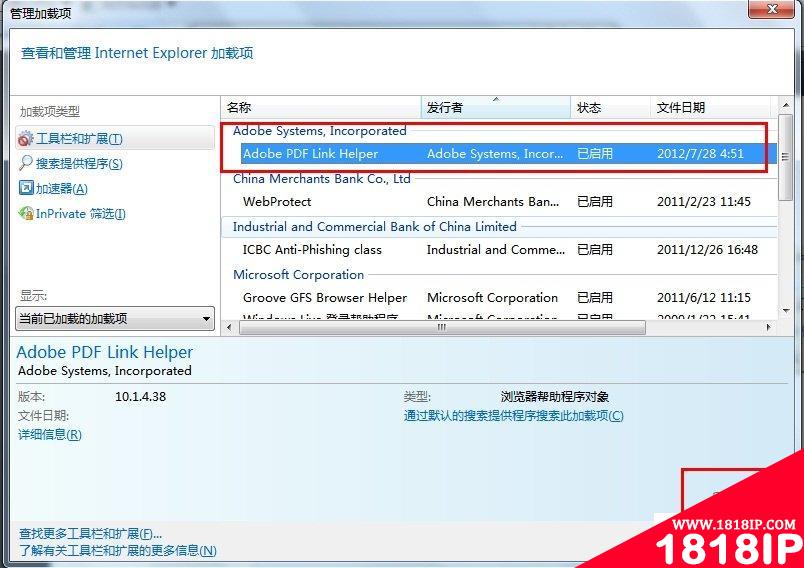Click horizontal scrollbar left arrow
This screenshot has width=804, height=568.
pyautogui.click(x=229, y=327)
